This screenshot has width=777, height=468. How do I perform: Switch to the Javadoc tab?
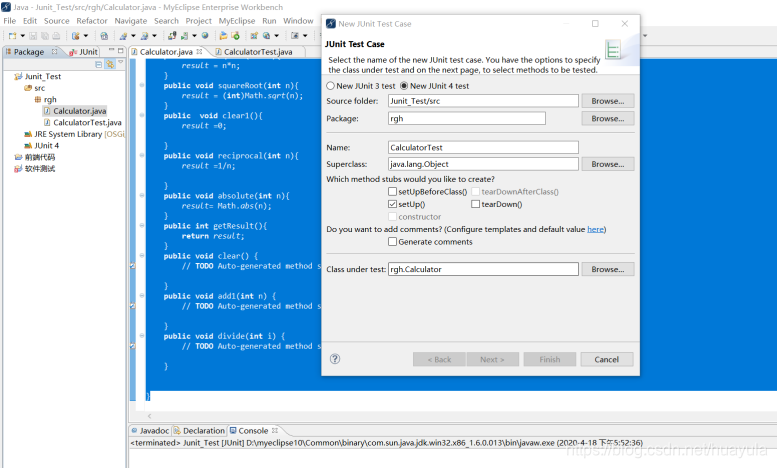[150, 431]
